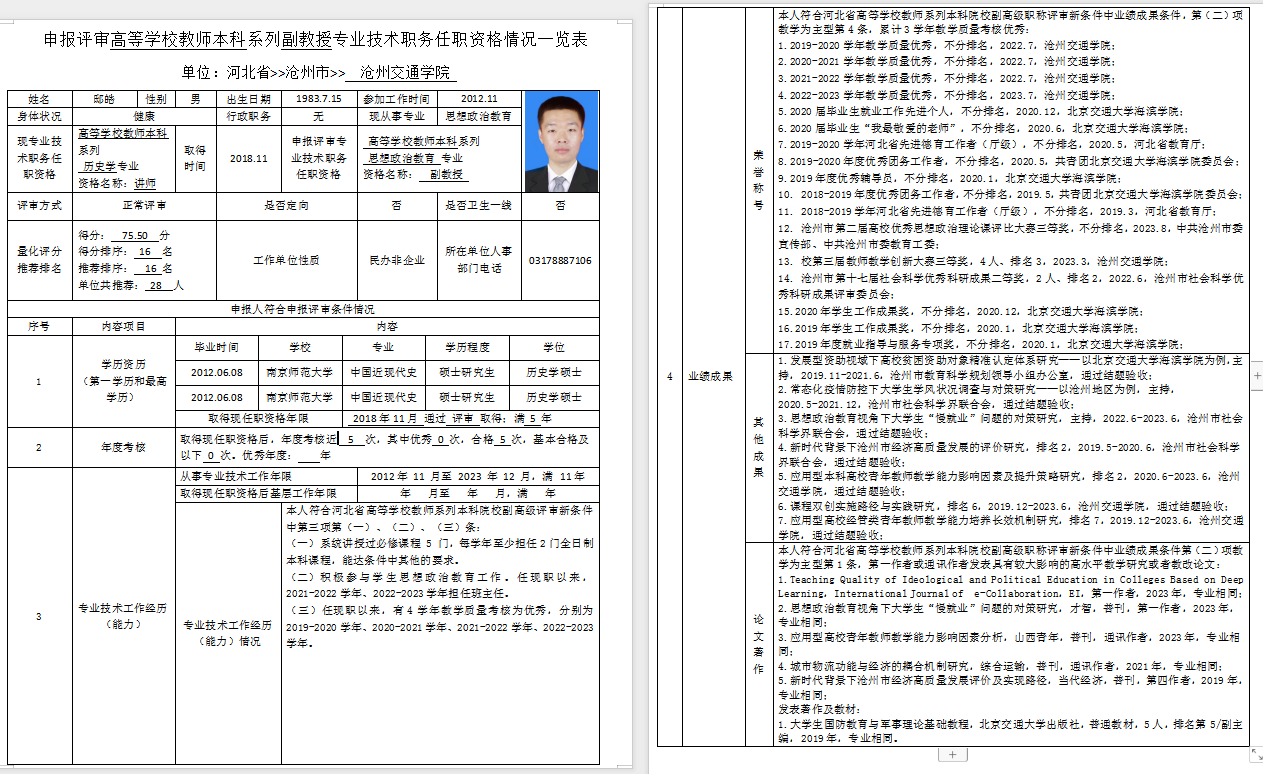
Task: Click the 学历程度 column header
Action: click(x=468, y=347)
